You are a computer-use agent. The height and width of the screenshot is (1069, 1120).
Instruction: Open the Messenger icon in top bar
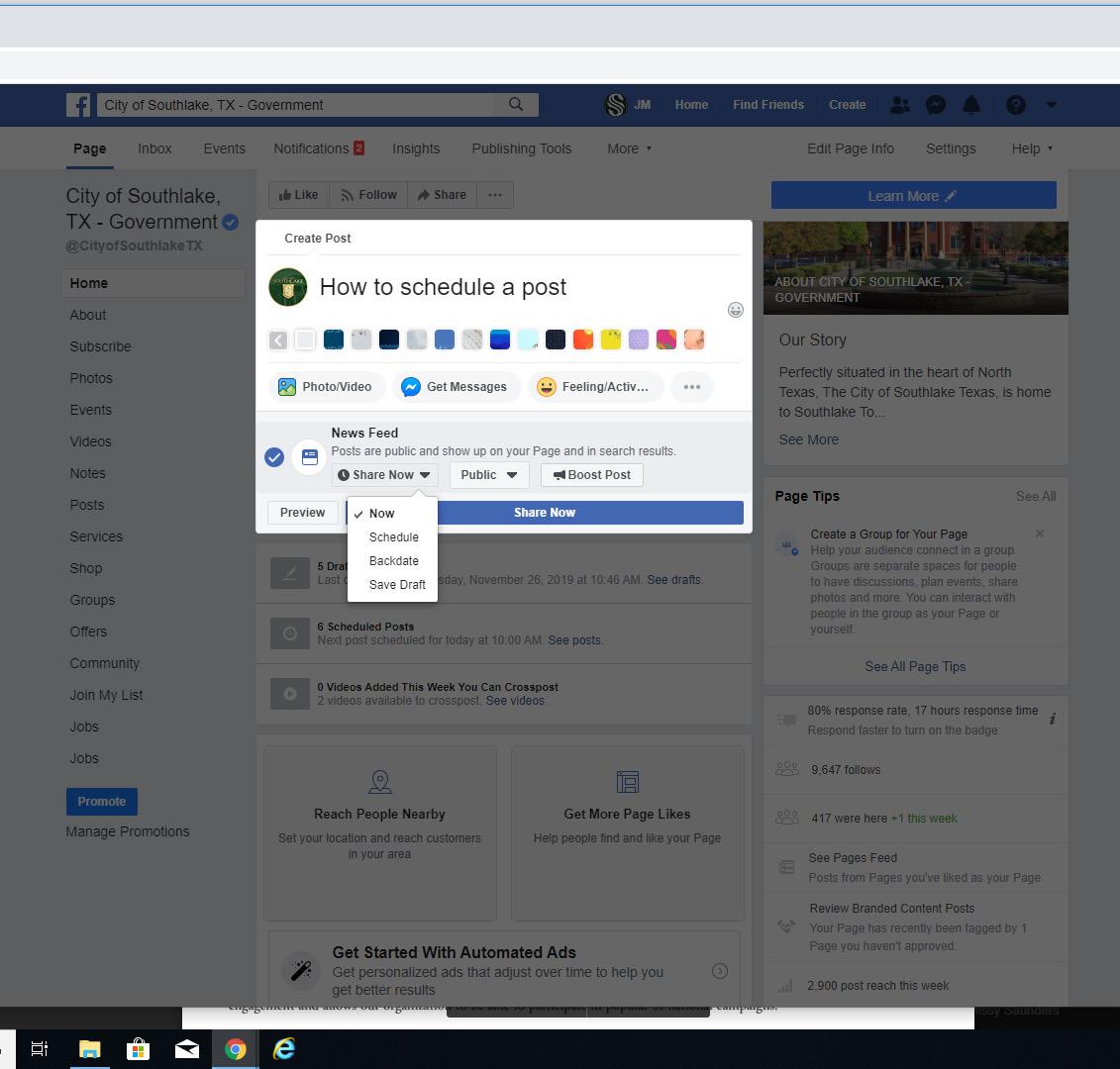point(936,105)
